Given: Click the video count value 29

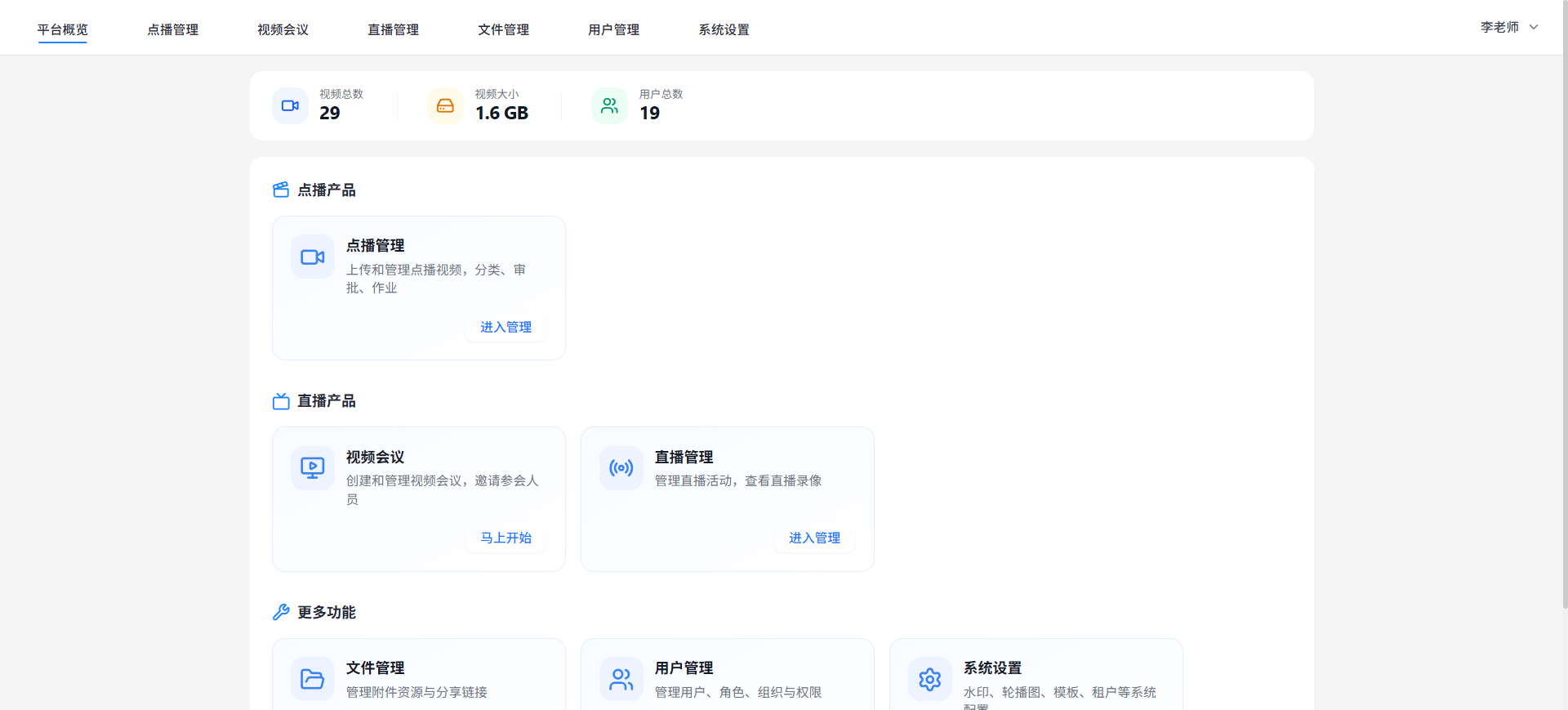Looking at the screenshot, I should point(330,113).
